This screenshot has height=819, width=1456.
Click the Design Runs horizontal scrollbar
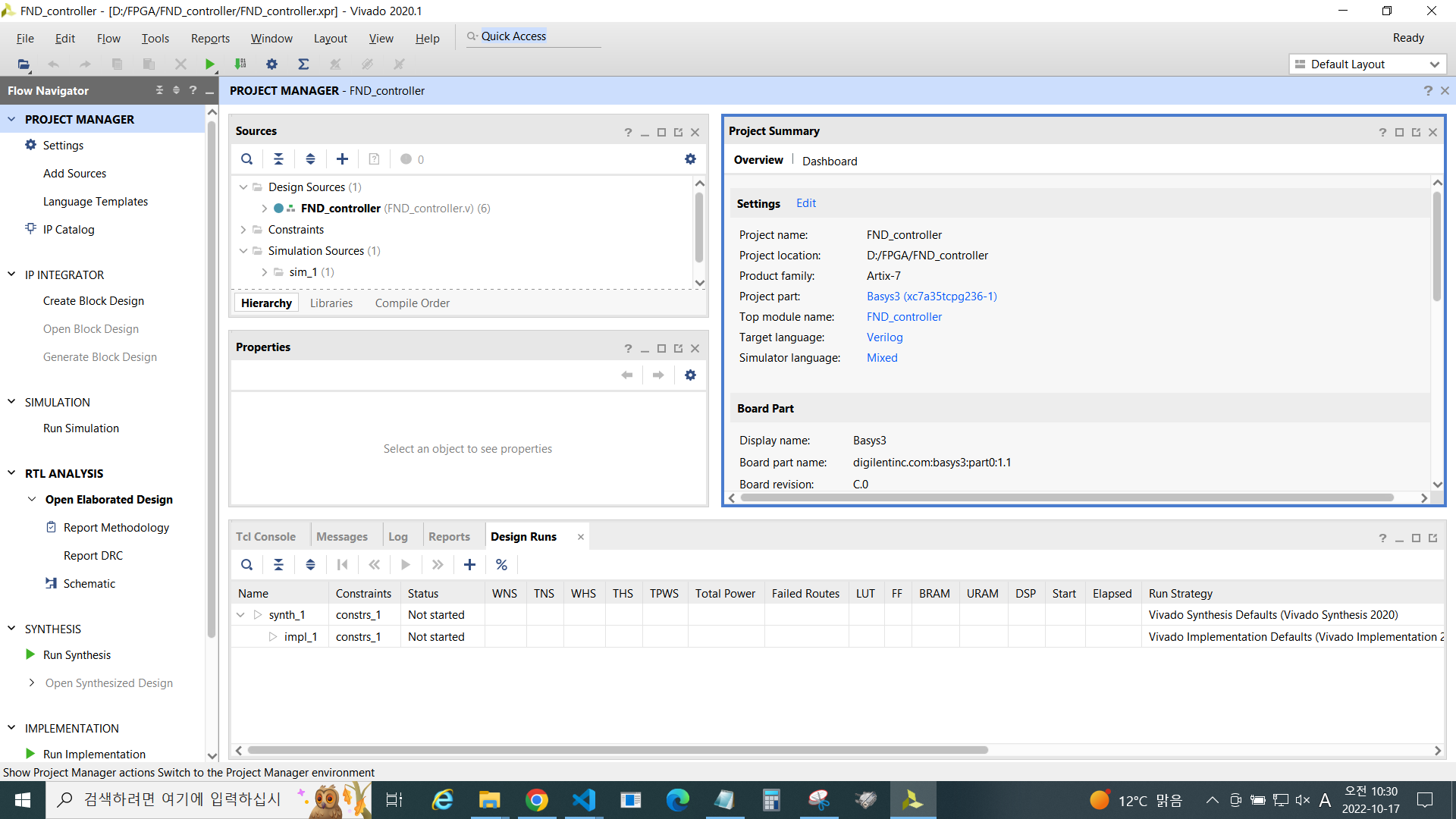pos(617,750)
